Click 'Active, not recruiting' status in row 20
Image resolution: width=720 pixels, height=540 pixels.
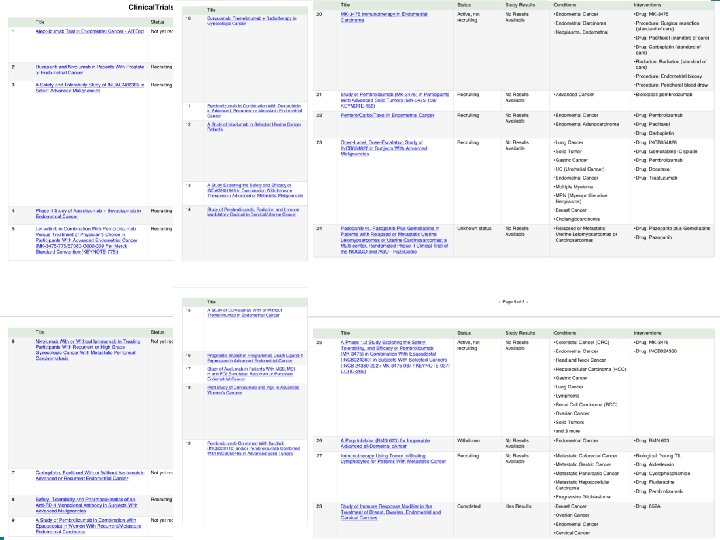468,17
